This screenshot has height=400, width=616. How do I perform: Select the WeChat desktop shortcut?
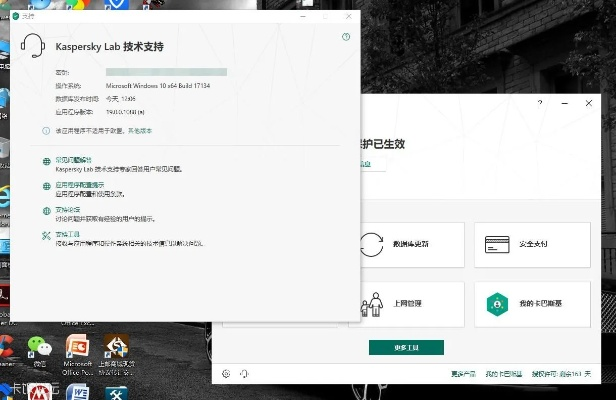pyautogui.click(x=39, y=351)
